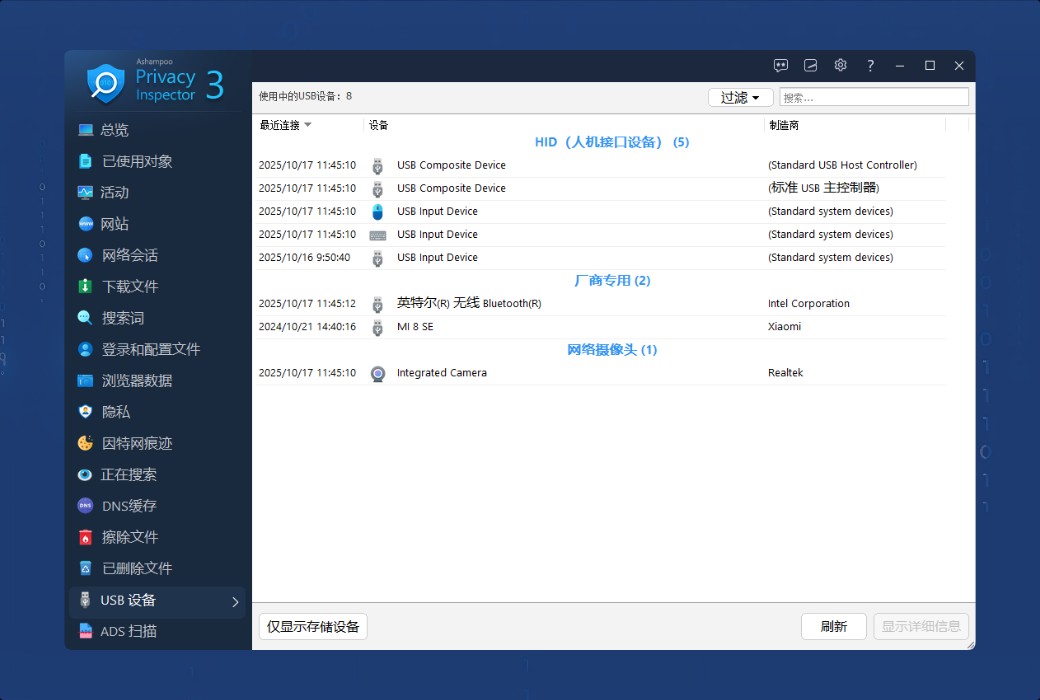Click the mouse icon of USB Input Device

tap(378, 211)
